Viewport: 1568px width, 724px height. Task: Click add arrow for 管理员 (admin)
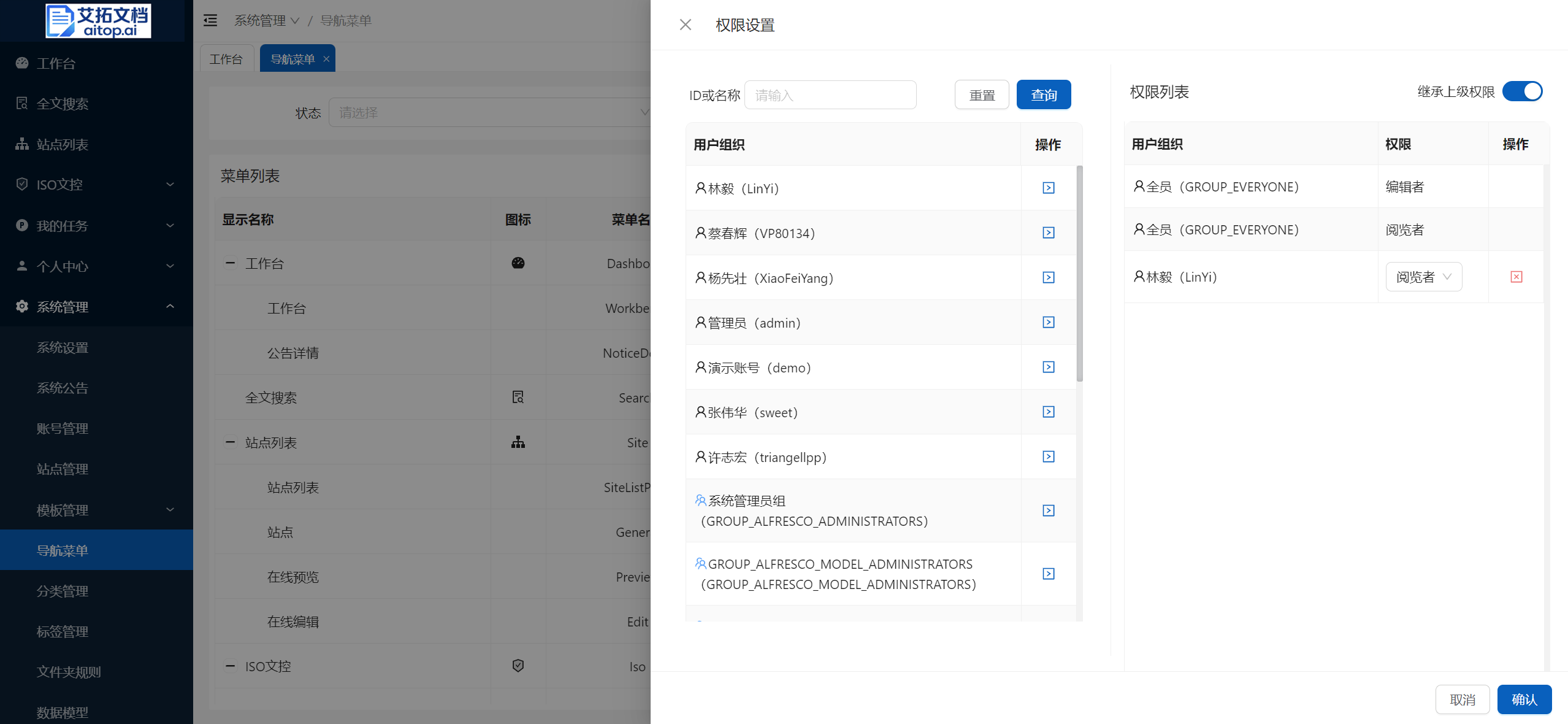1048,322
